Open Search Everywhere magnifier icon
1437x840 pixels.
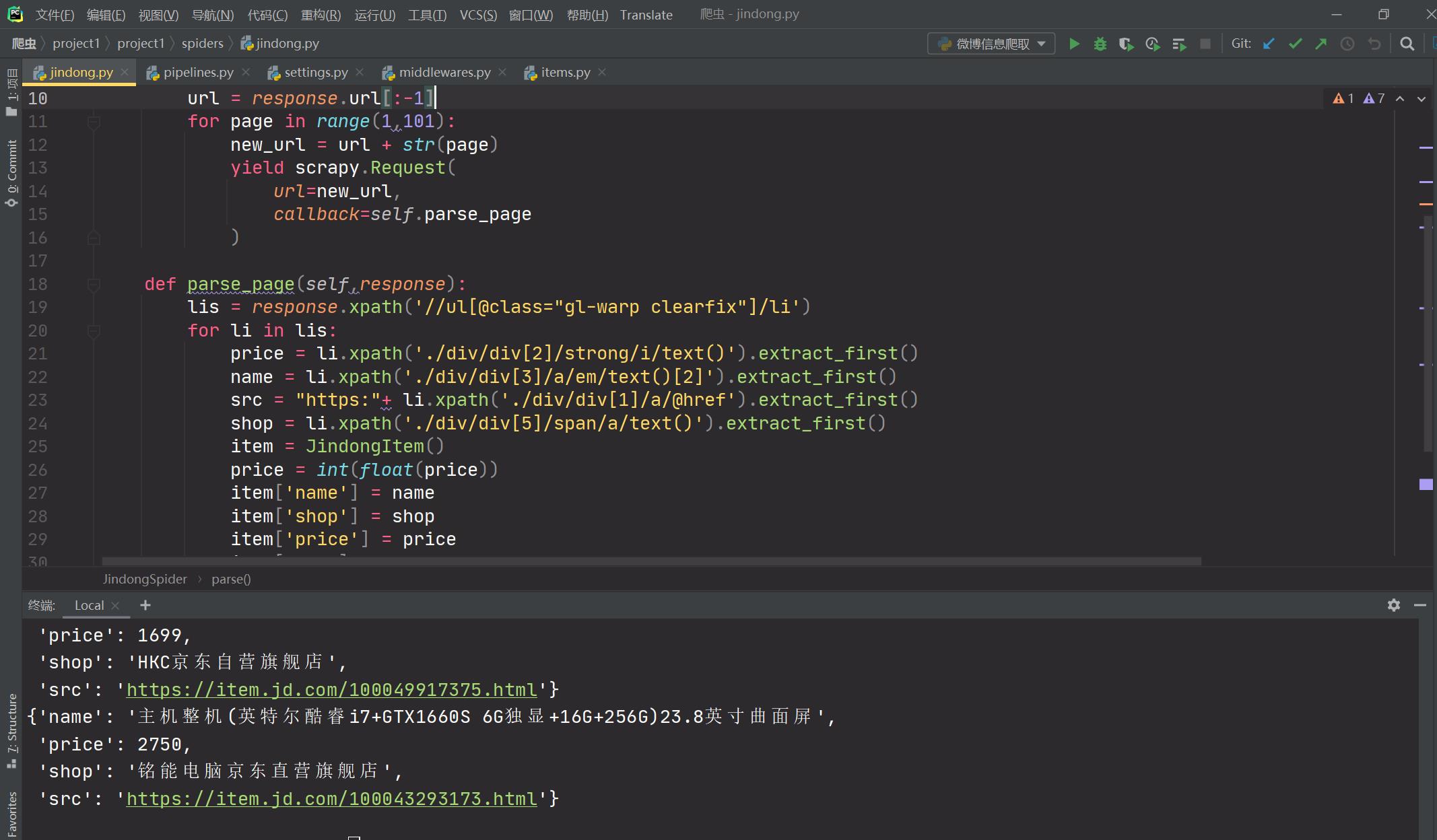[1407, 44]
